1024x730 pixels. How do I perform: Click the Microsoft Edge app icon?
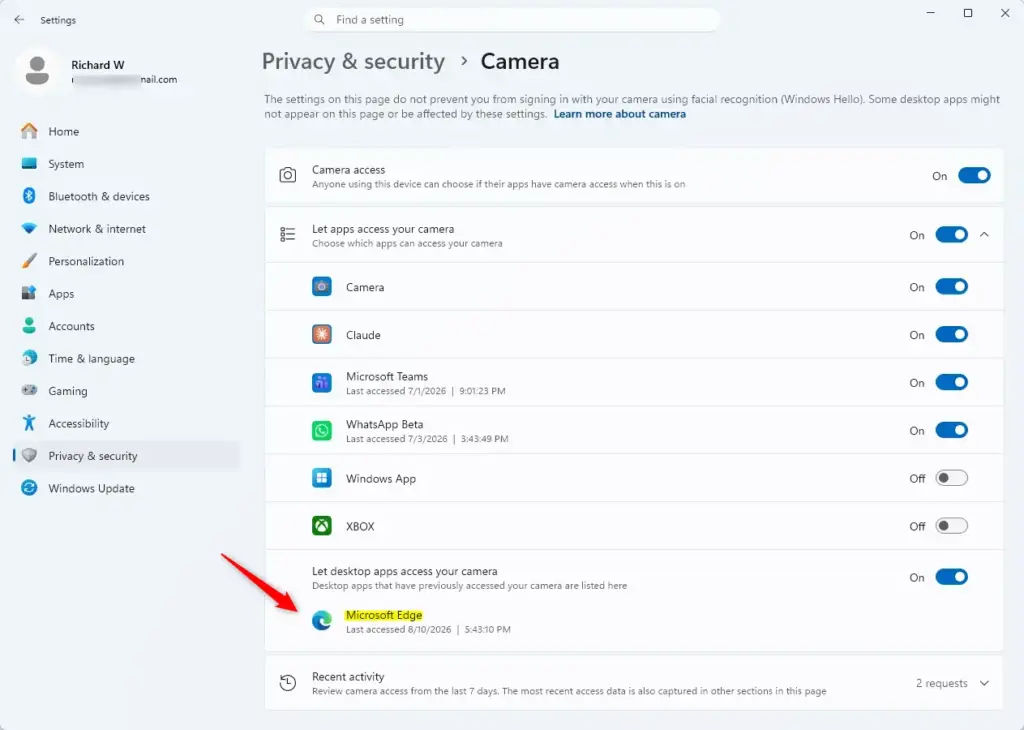[321, 620]
